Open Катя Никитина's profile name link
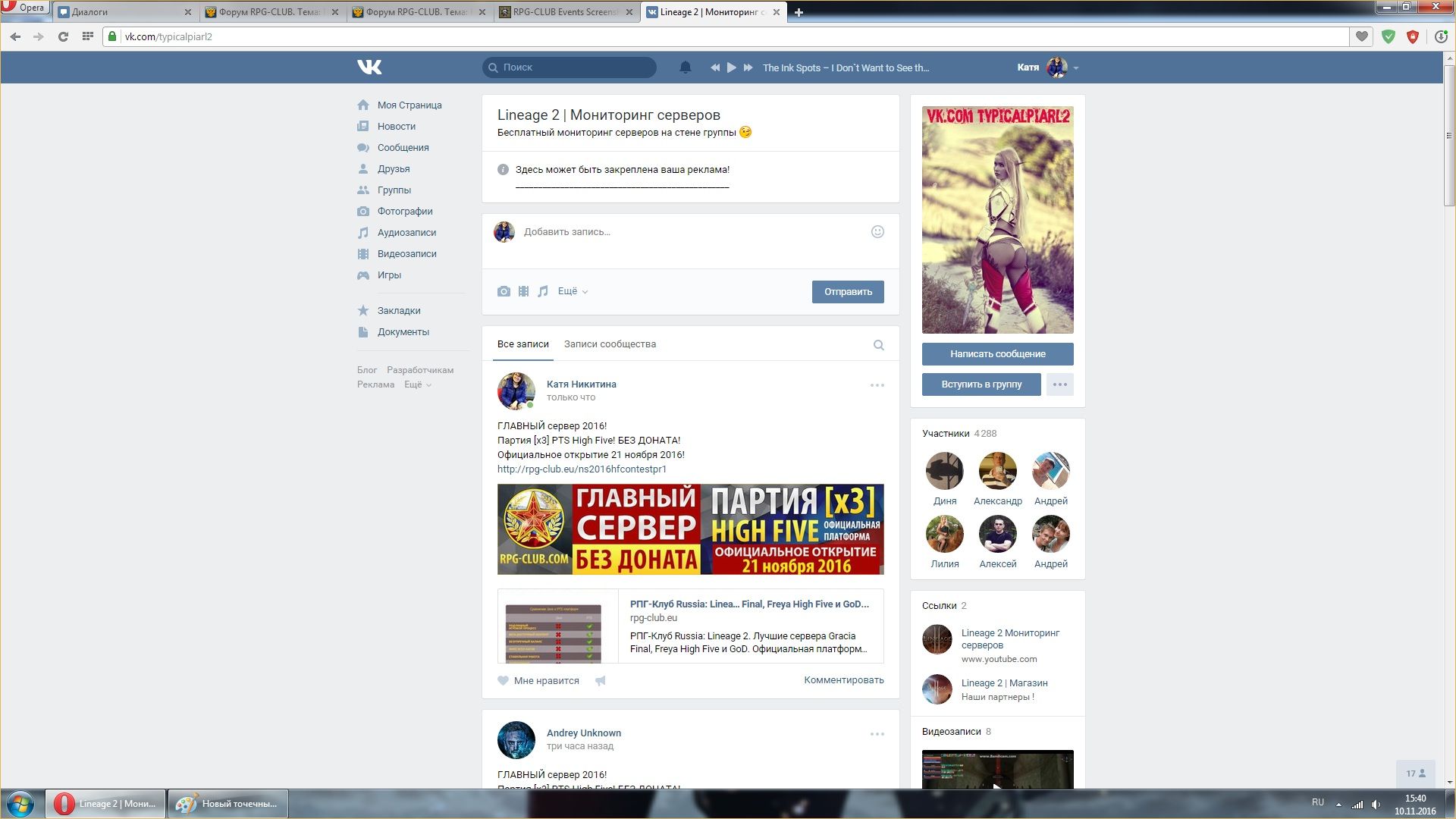The width and height of the screenshot is (1456, 819). [582, 384]
